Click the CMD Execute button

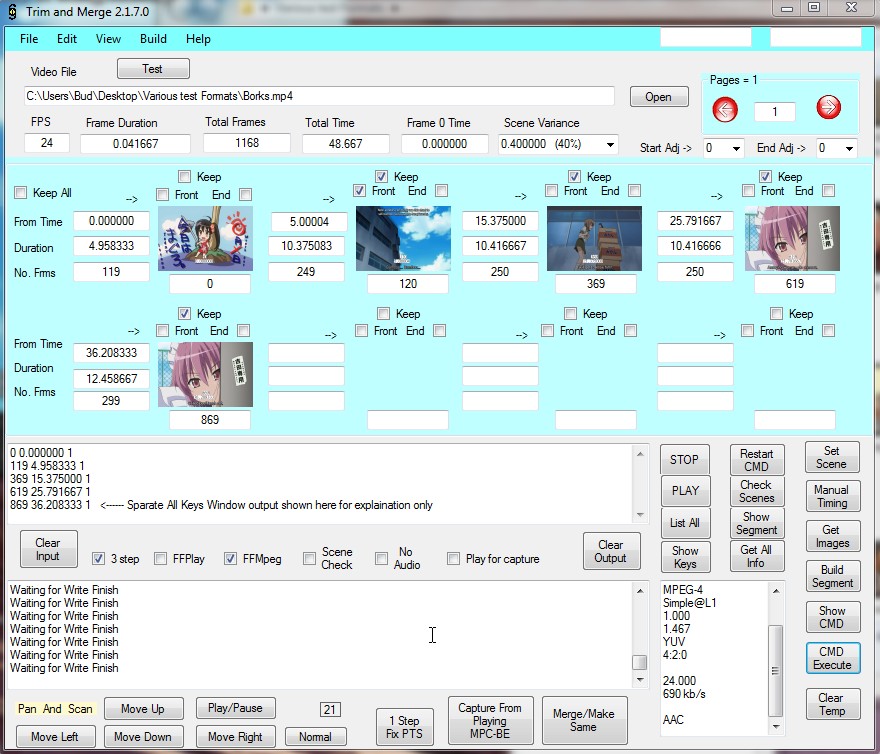pos(832,658)
